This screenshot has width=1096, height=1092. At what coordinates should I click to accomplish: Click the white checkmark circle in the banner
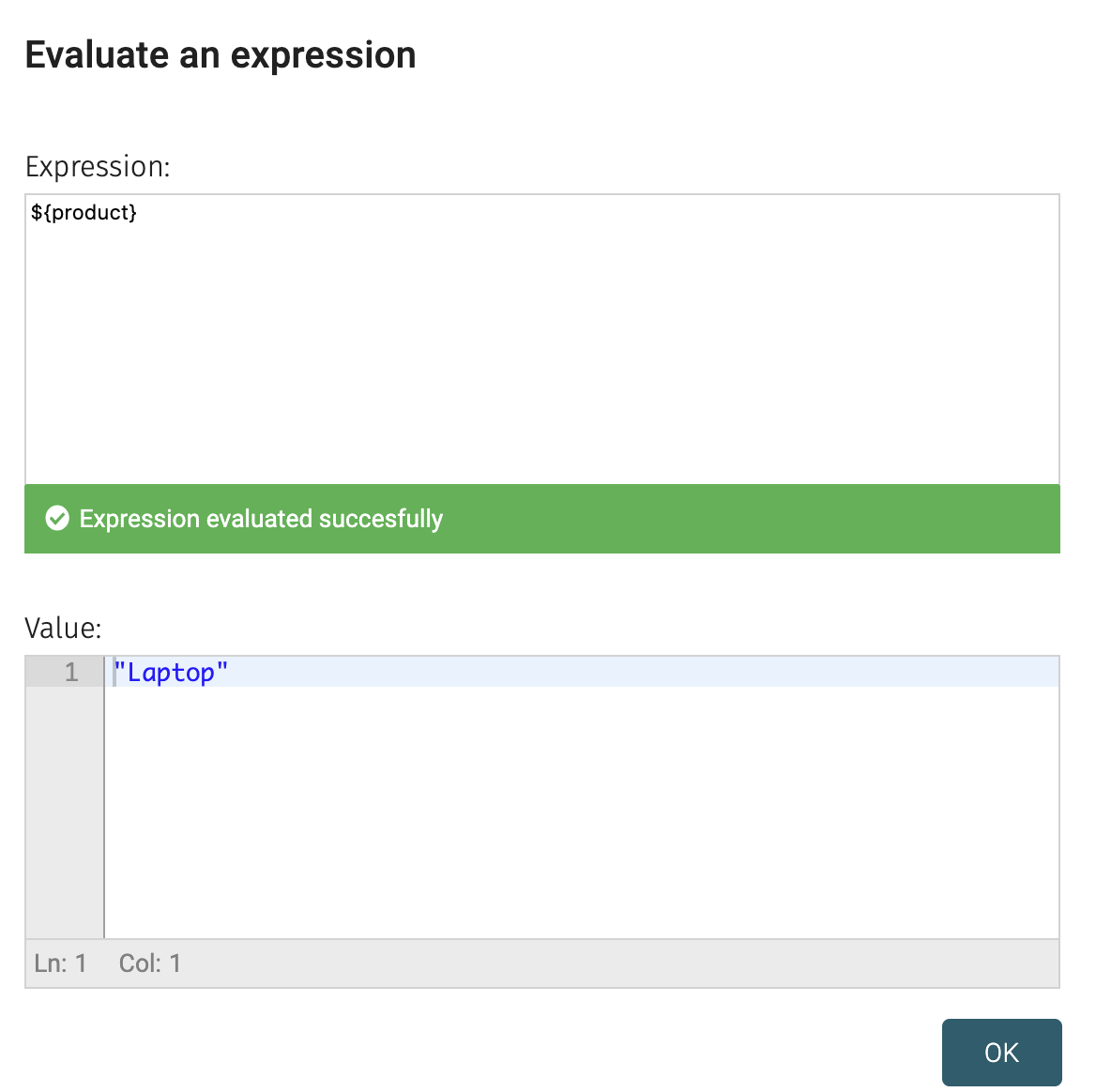57,518
